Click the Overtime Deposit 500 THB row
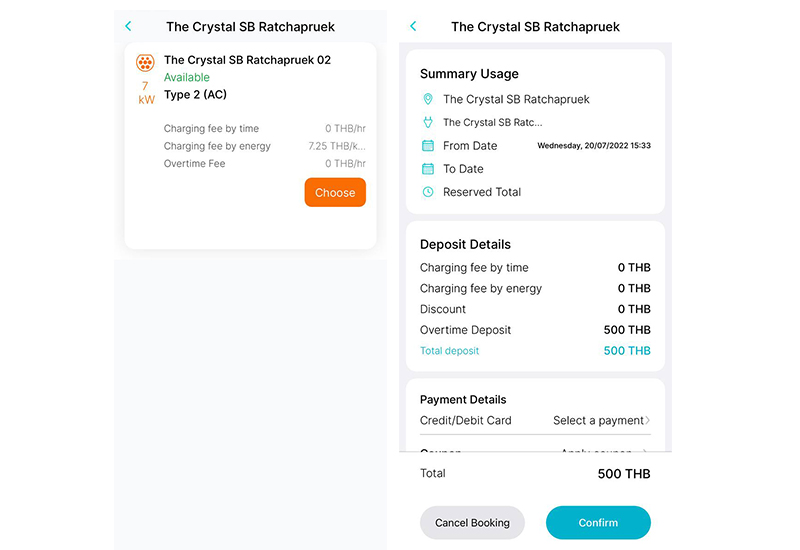This screenshot has height=550, width=800. click(x=535, y=330)
